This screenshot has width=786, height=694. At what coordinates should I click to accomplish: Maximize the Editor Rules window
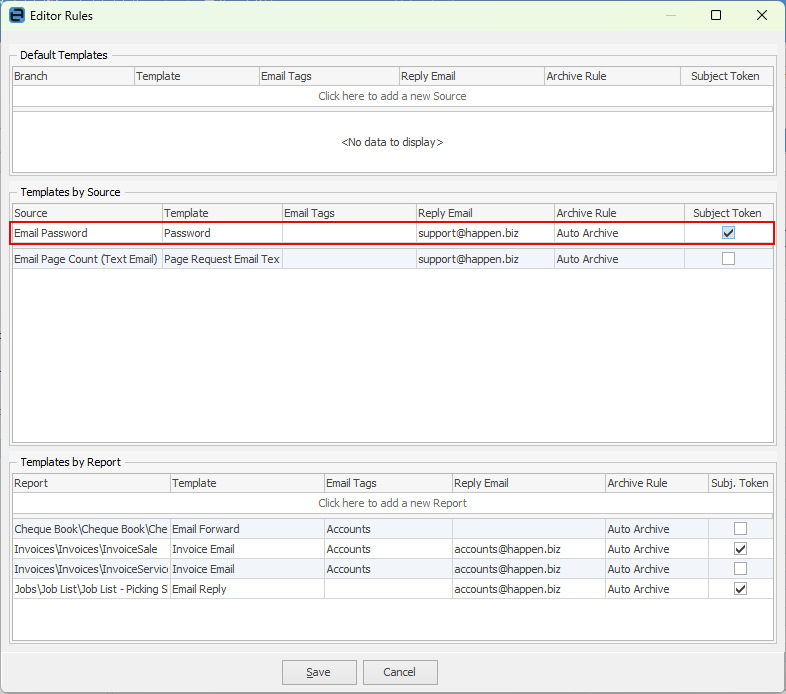pos(716,16)
